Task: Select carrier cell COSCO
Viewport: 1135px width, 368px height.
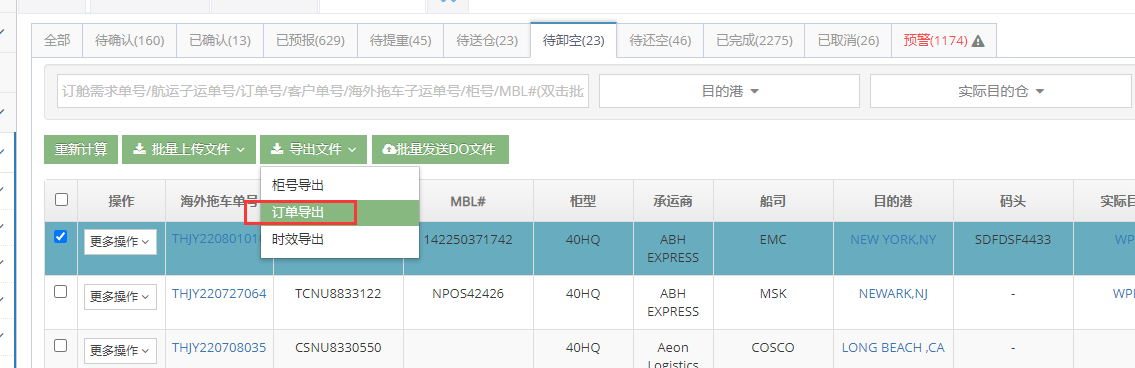Action: coord(773,348)
